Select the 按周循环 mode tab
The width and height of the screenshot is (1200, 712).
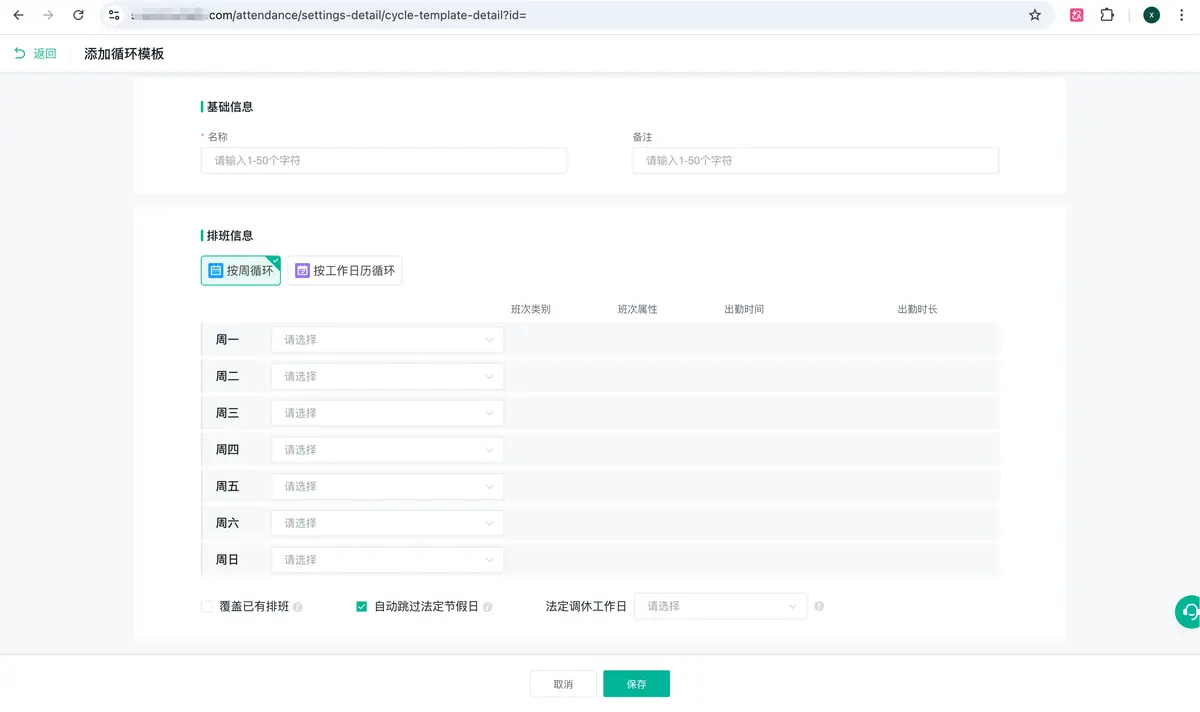coord(241,270)
